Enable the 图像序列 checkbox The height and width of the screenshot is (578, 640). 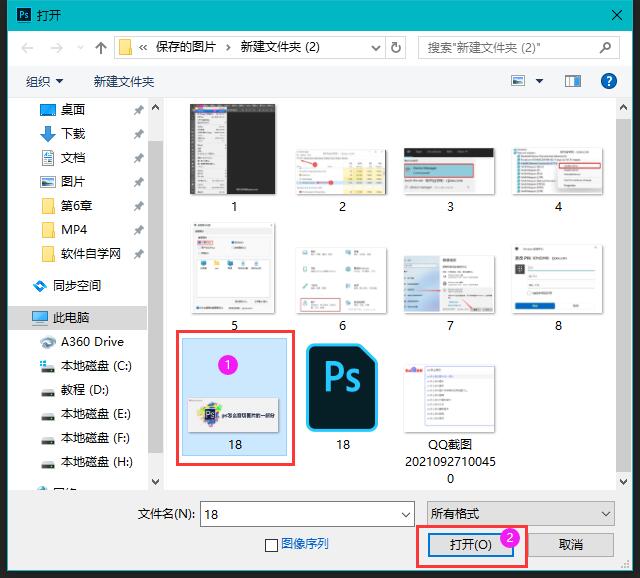271,545
